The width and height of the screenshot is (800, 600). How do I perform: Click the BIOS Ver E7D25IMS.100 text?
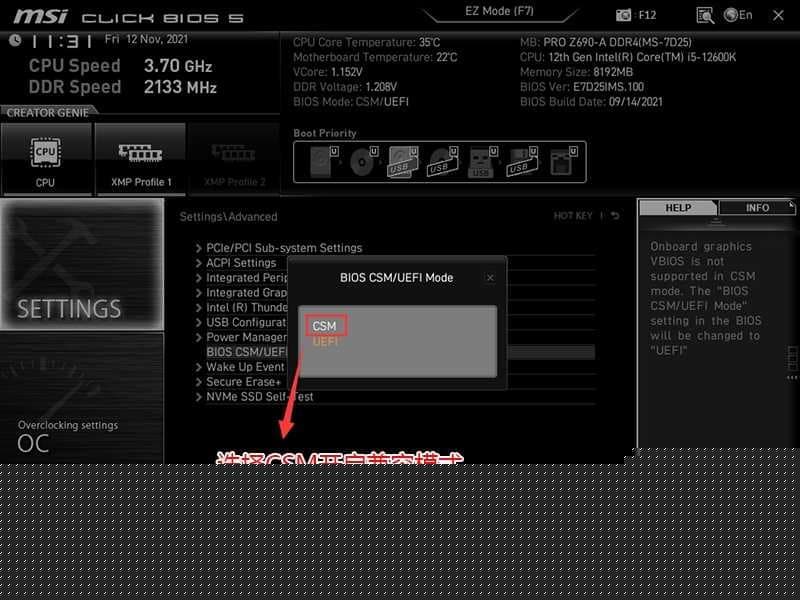tap(582, 87)
